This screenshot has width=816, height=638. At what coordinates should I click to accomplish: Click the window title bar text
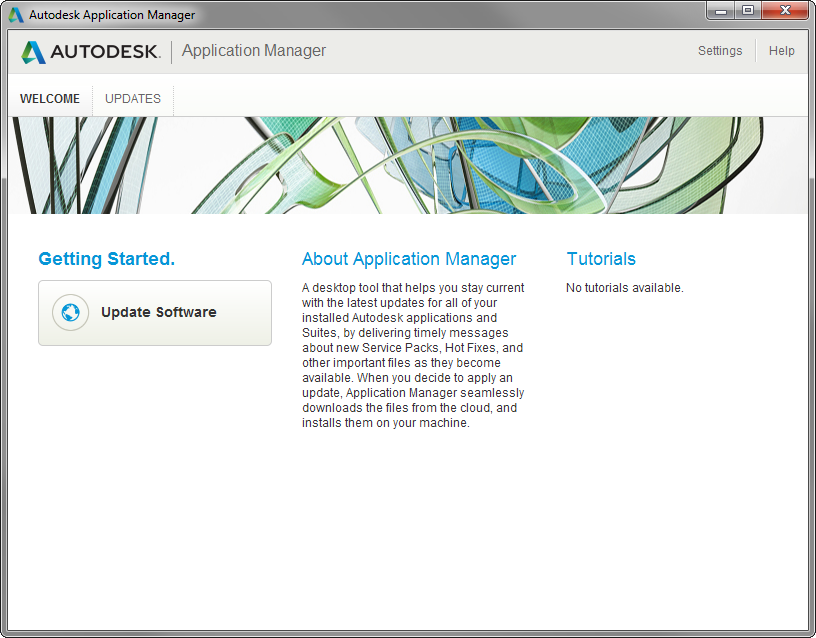(112, 15)
